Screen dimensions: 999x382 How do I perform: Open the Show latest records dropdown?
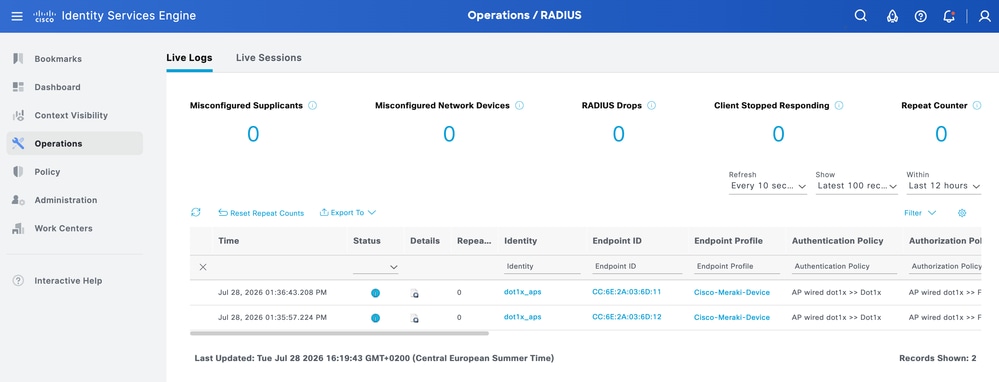pyautogui.click(x=857, y=186)
